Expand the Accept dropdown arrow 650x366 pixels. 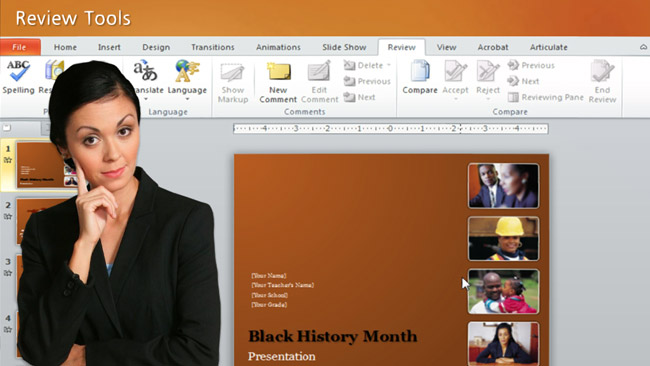[455, 99]
